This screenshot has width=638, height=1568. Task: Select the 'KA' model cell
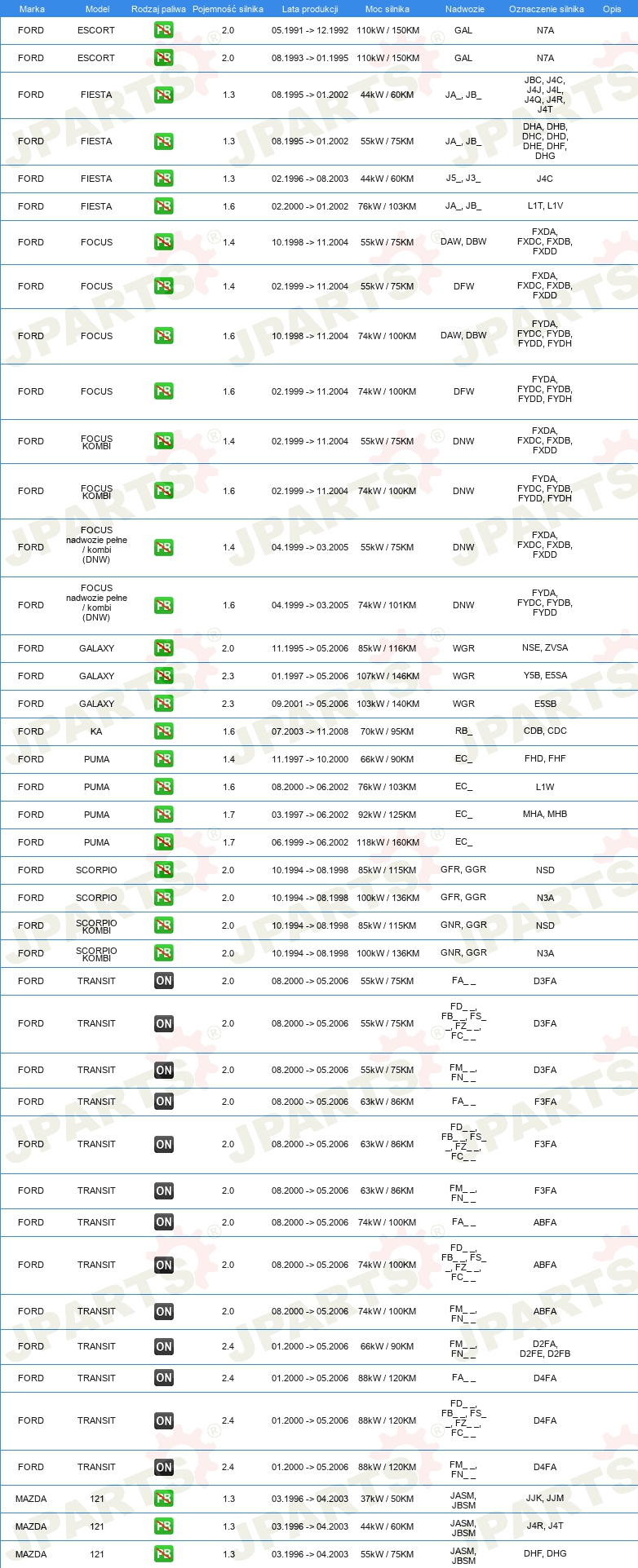tap(96, 731)
